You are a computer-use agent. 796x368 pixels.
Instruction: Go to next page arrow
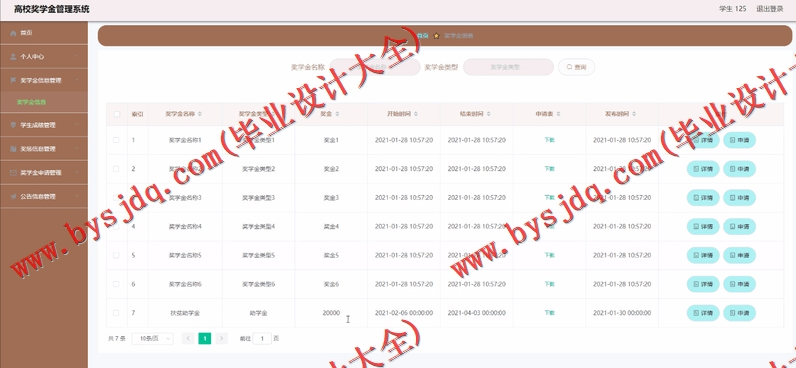click(221, 339)
